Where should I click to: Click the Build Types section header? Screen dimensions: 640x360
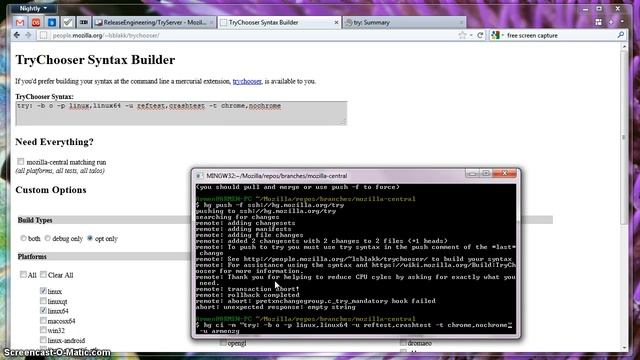[x=35, y=220]
